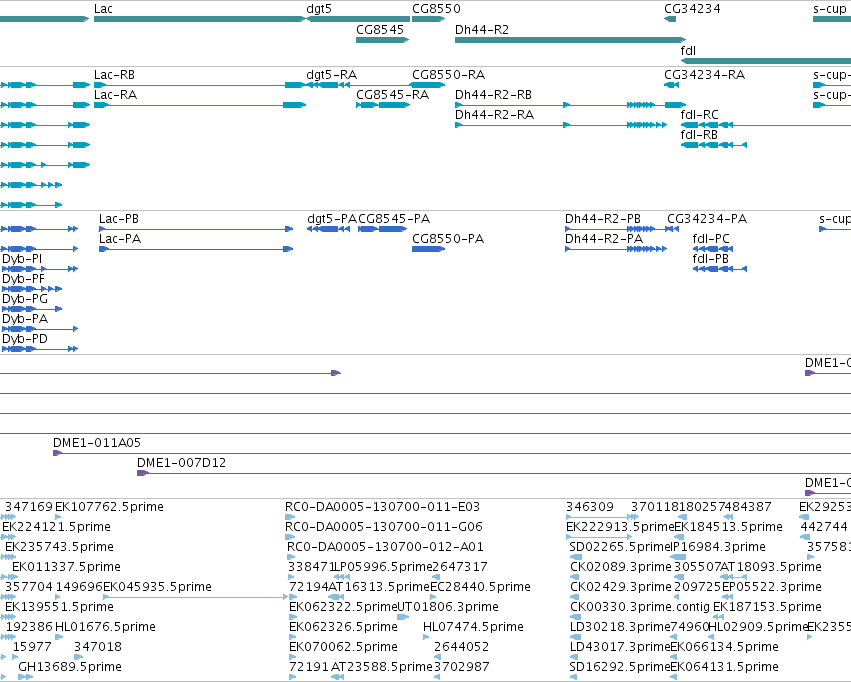Select EST label AT18093.5prime
The width and height of the screenshot is (851, 682).
pyautogui.click(x=771, y=568)
